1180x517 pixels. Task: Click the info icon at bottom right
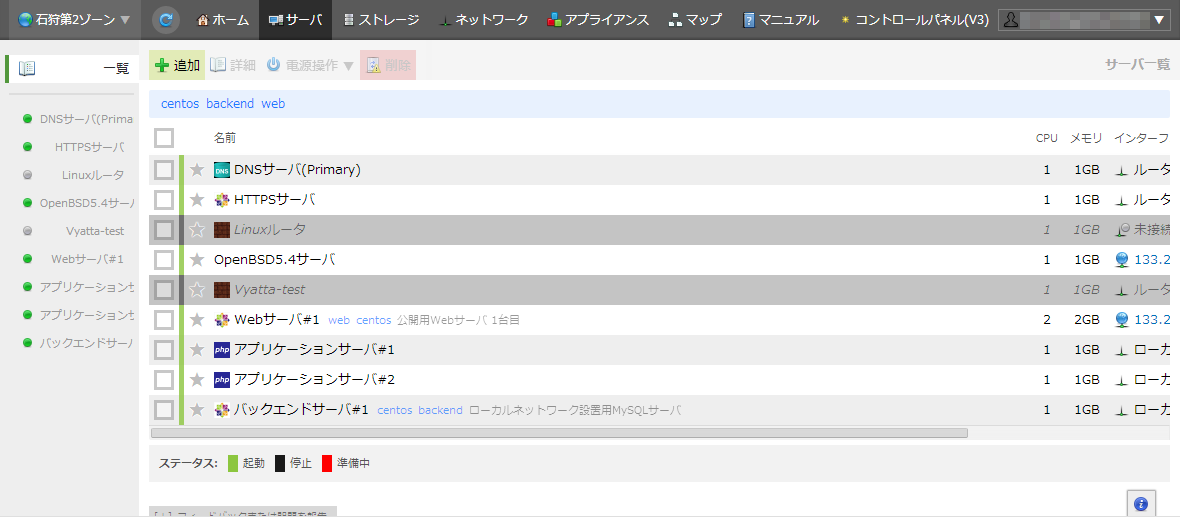tap(1141, 503)
